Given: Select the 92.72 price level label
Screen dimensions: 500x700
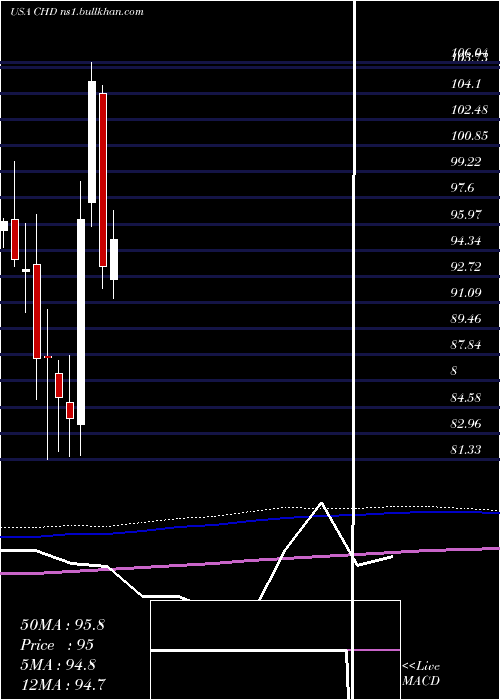Looking at the screenshot, I should 466,267.
